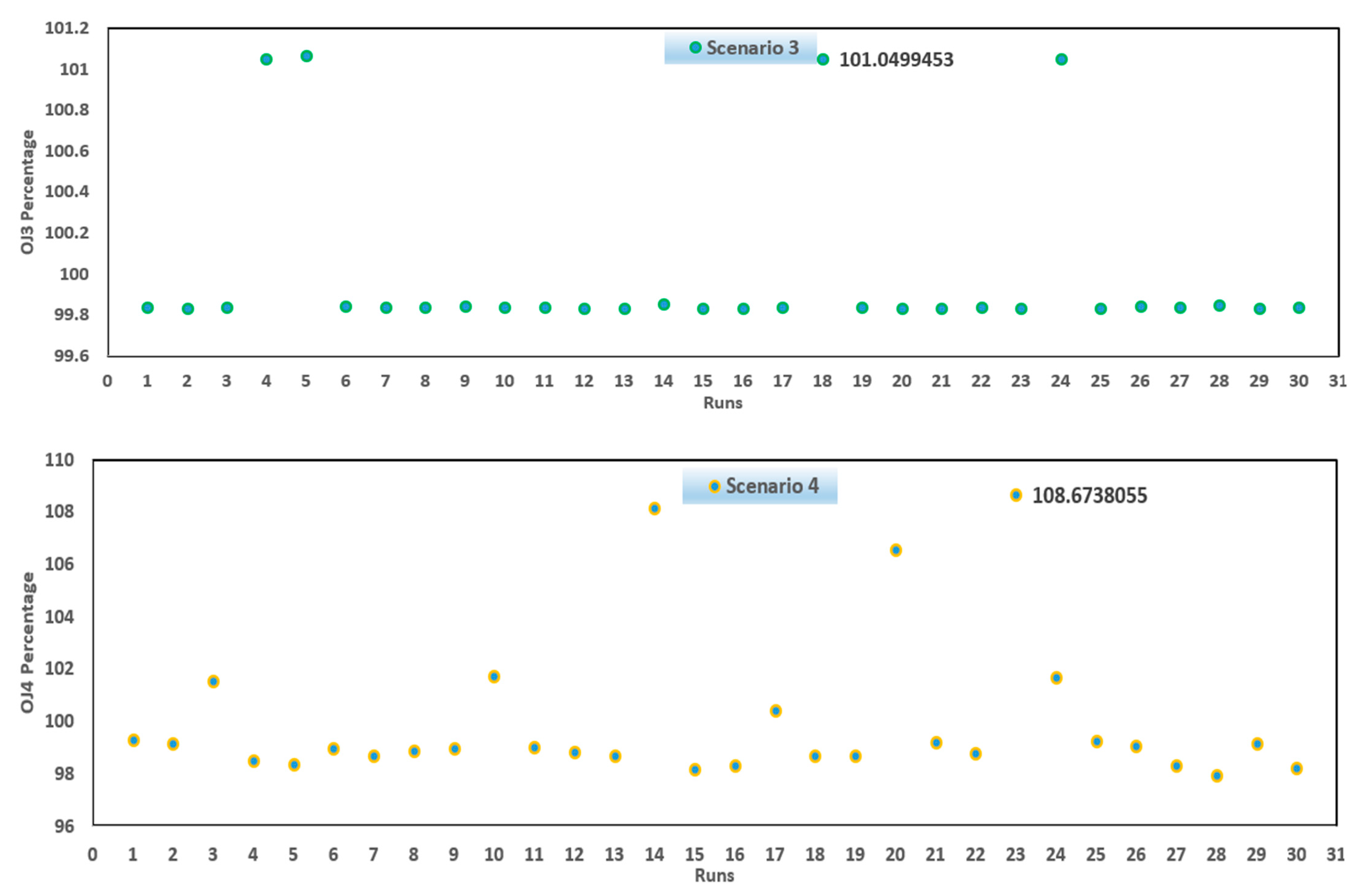Click the run 24 point in the Scenario 3 chart
The image size is (1362, 896).
point(1062,60)
